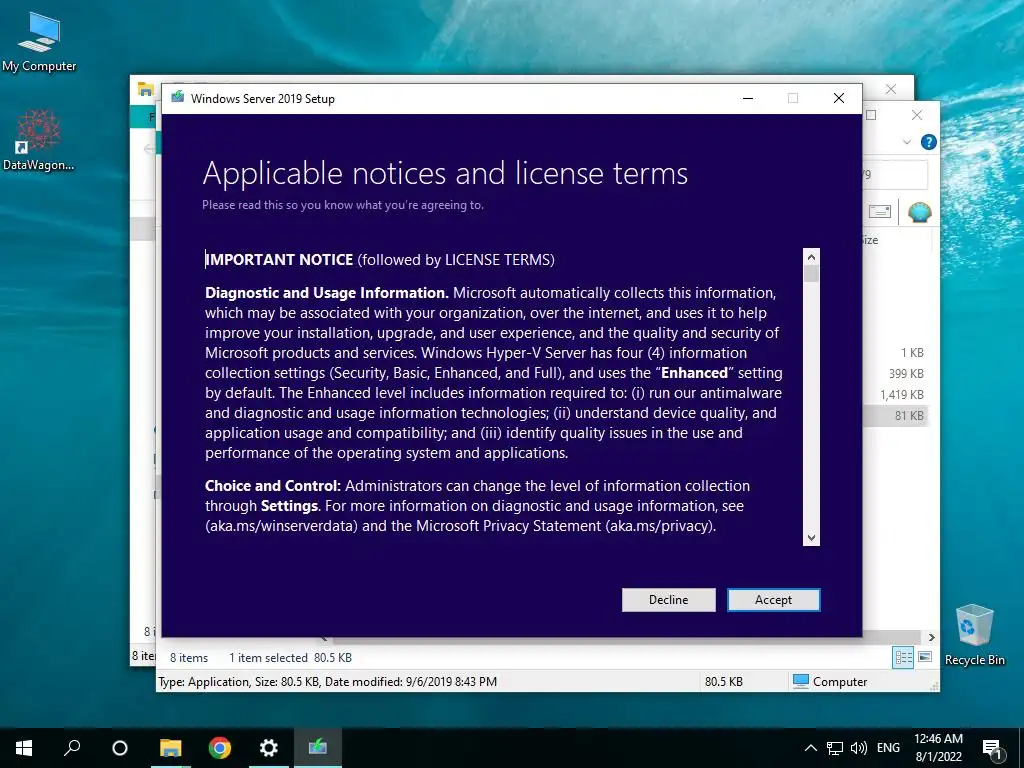
Task: Switch to Setup app on taskbar
Action: click(317, 748)
